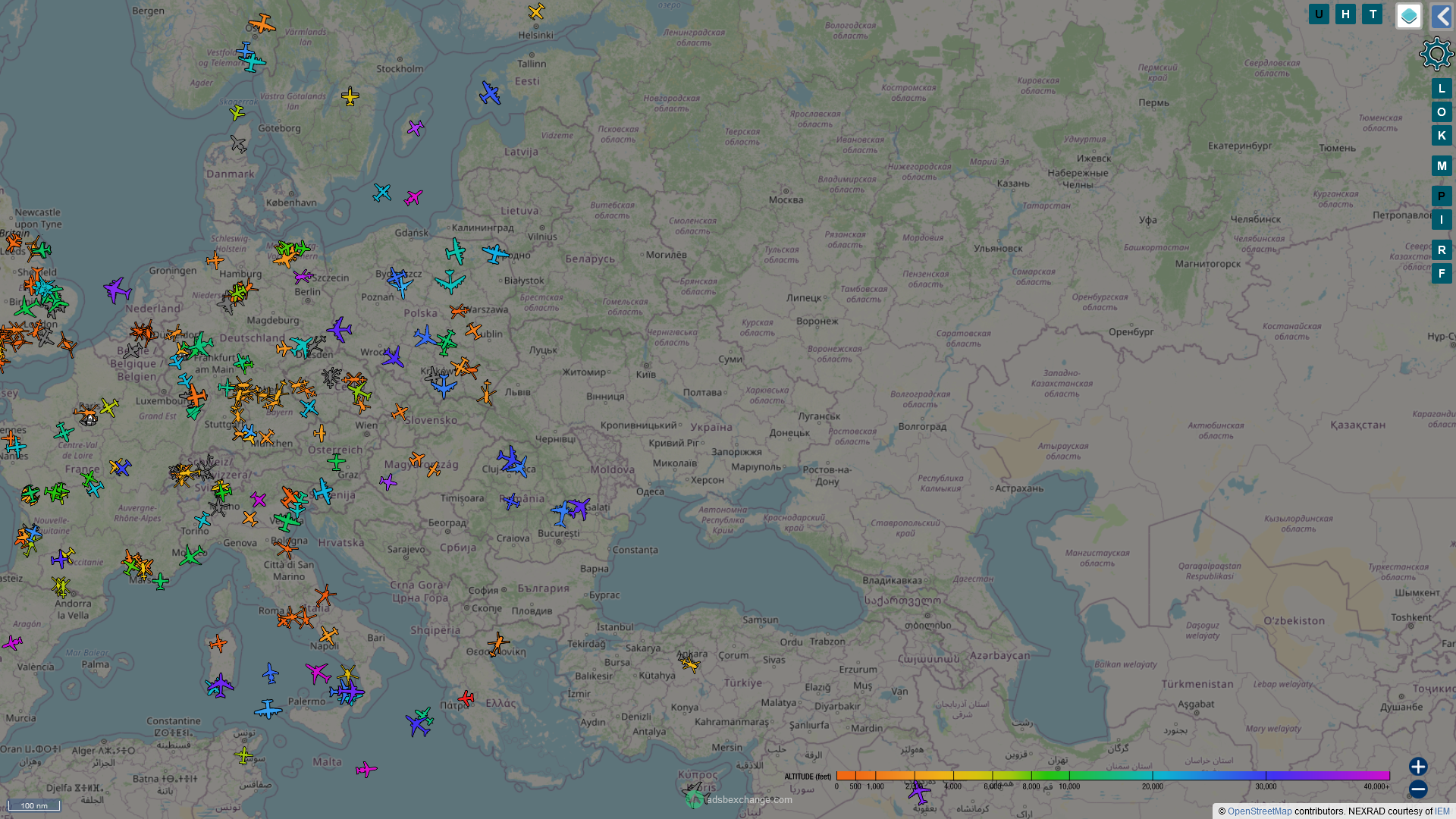Select the grey aircraft over Danmark

pos(239,143)
